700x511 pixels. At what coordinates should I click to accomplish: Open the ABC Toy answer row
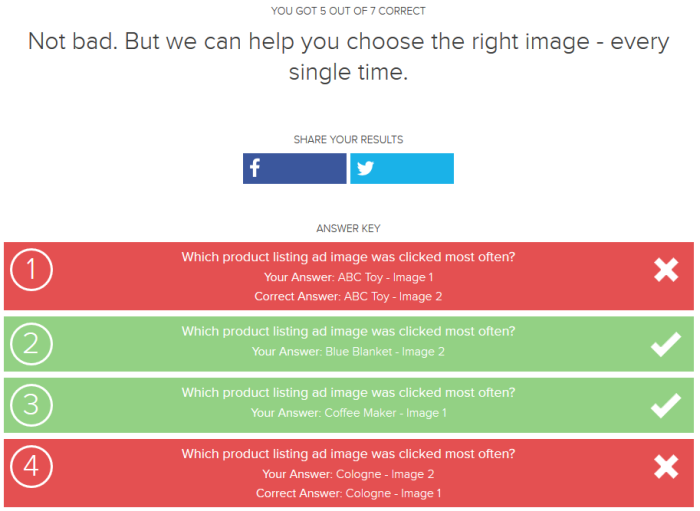349,276
